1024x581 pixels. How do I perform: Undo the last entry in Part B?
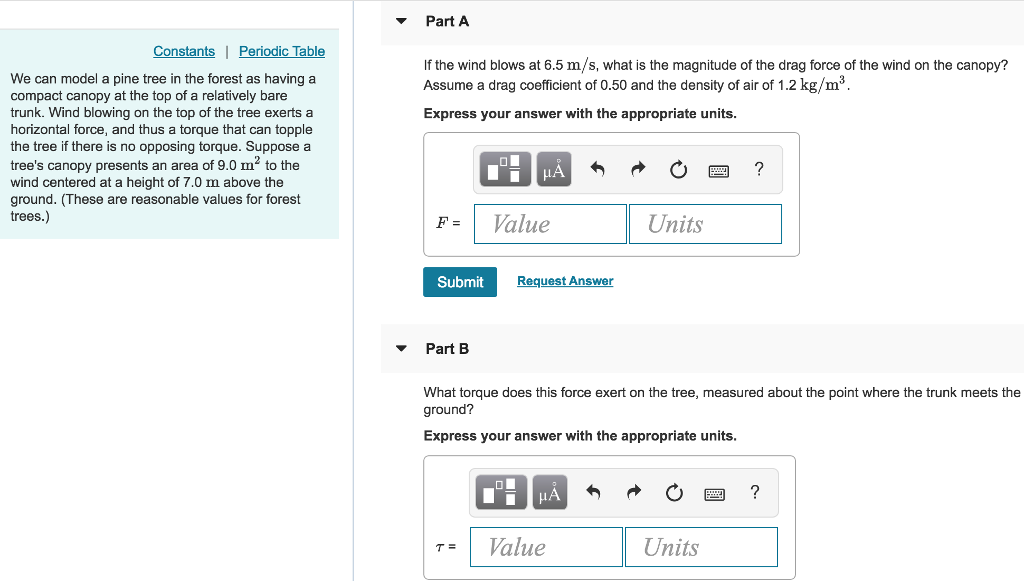(x=592, y=492)
